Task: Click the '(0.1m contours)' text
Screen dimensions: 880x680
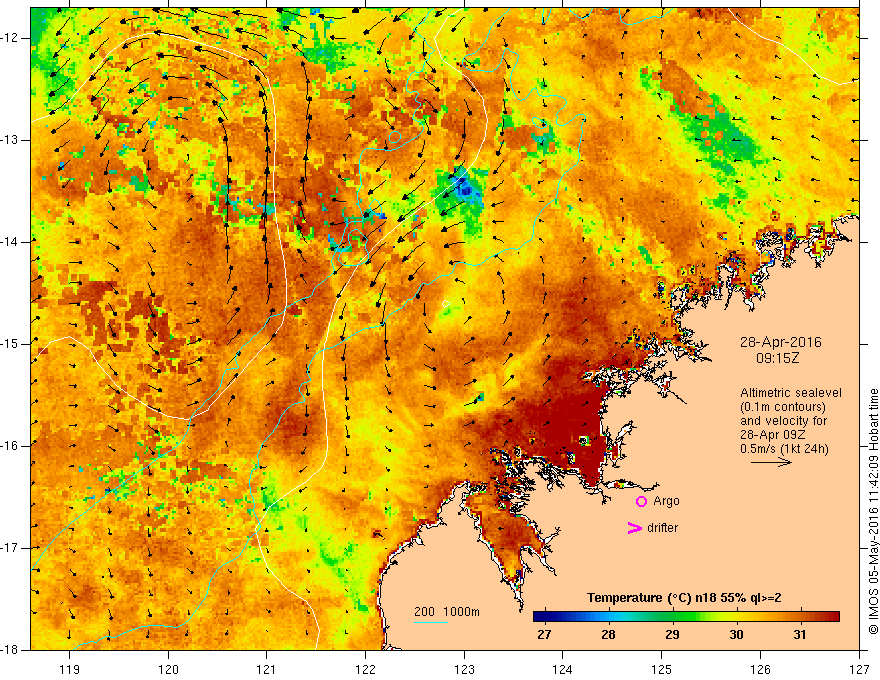Action: coord(783,407)
